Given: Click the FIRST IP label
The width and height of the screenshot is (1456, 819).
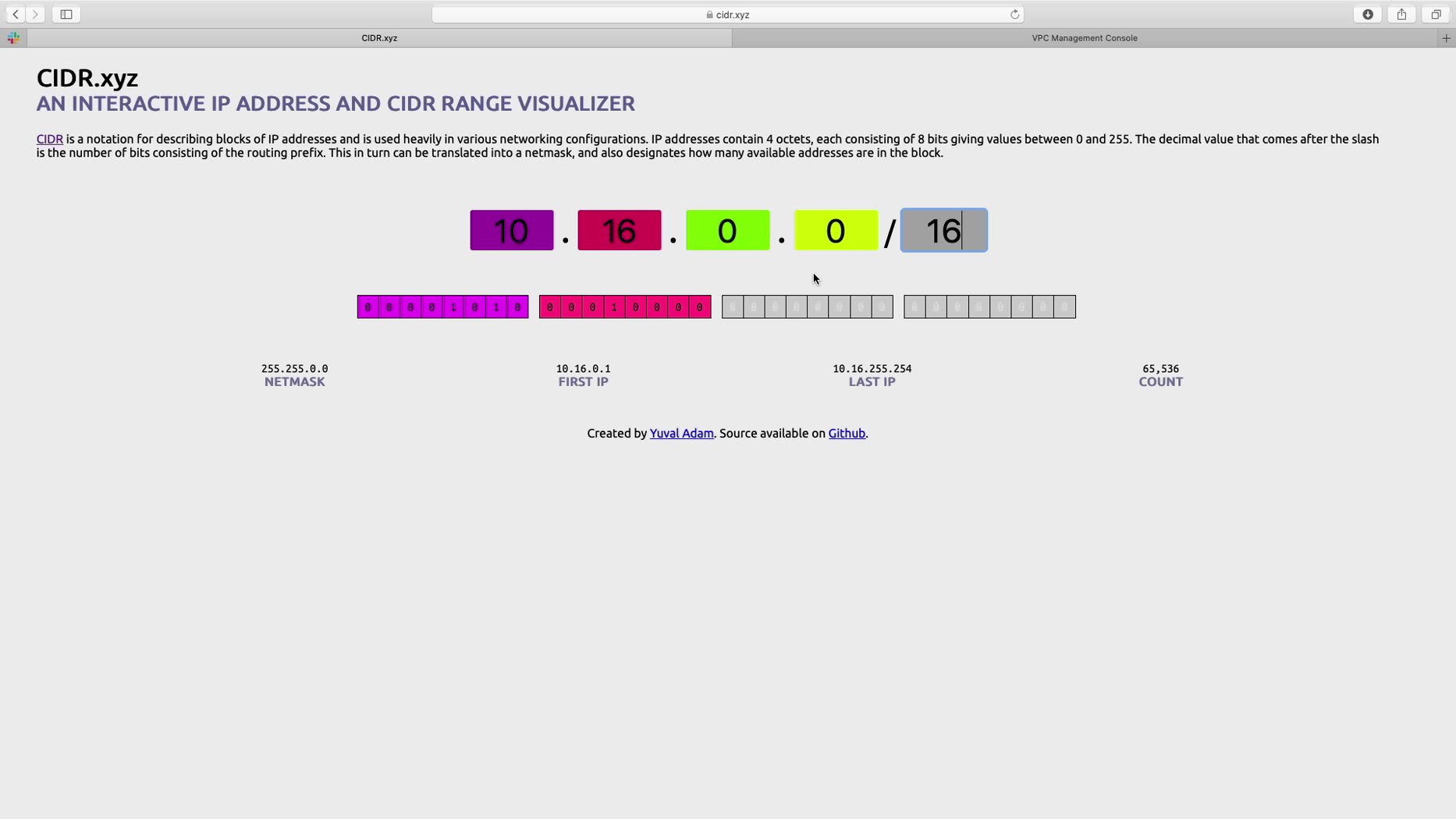Looking at the screenshot, I should (583, 381).
